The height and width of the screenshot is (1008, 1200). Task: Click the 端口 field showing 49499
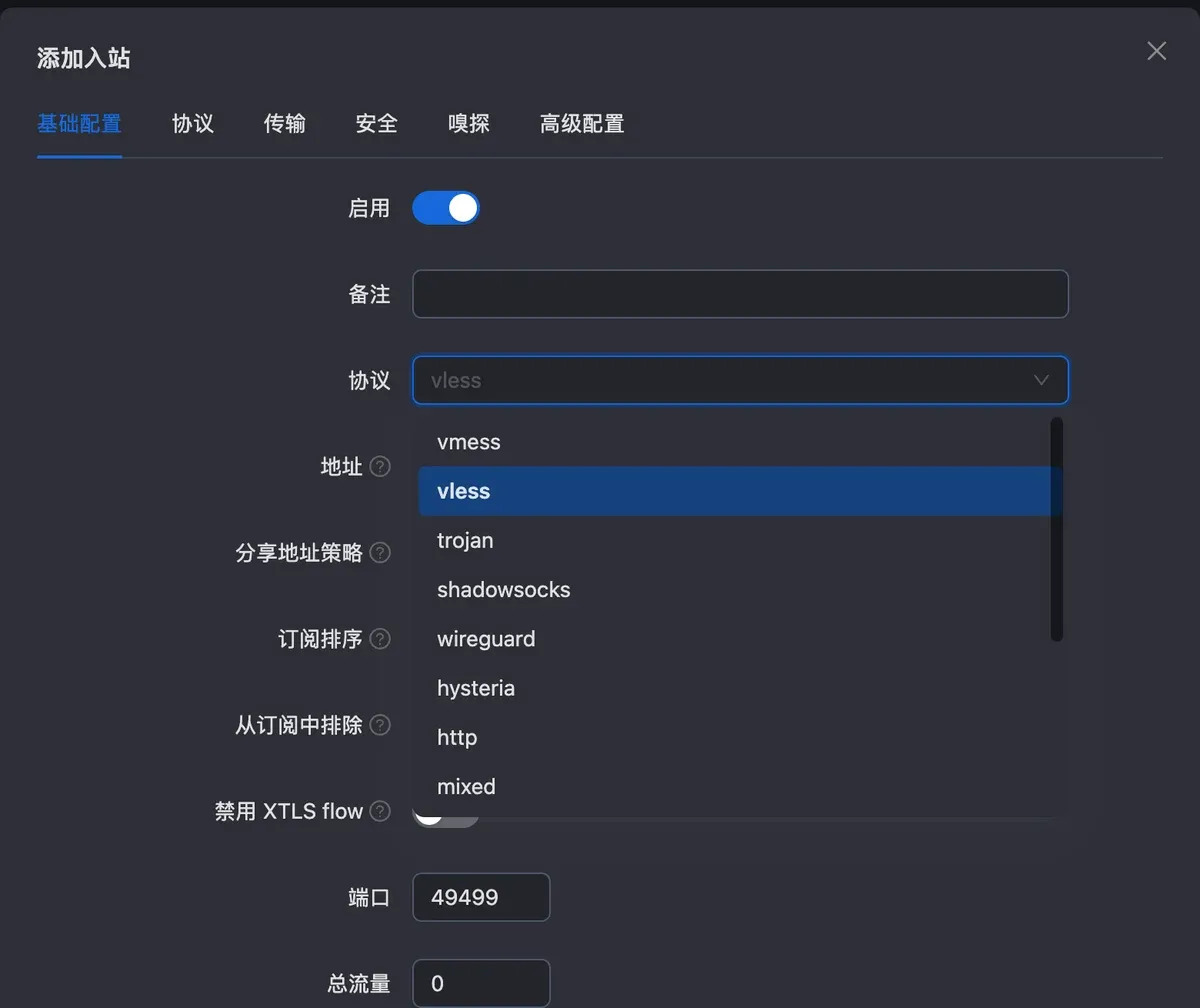coord(481,897)
